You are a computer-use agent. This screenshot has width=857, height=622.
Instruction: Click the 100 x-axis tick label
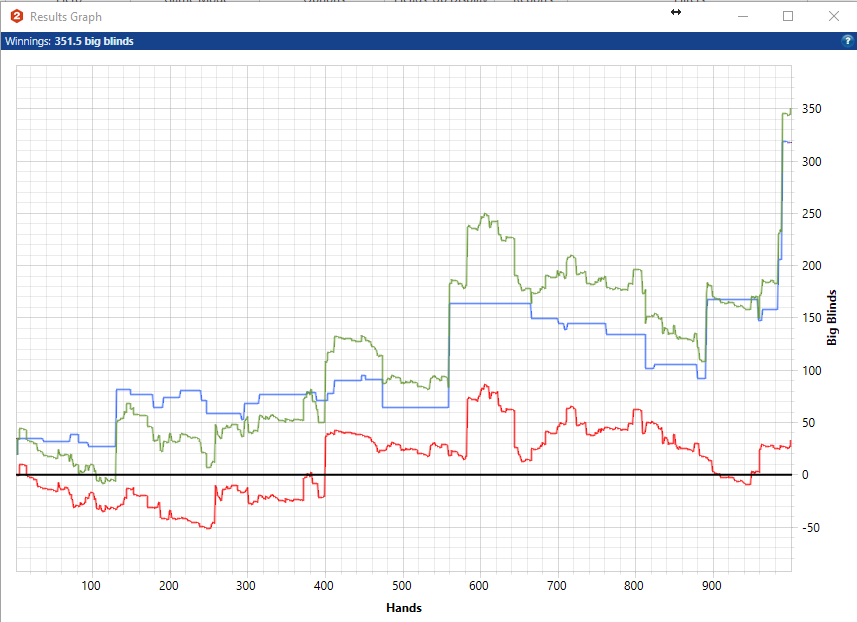coord(91,586)
